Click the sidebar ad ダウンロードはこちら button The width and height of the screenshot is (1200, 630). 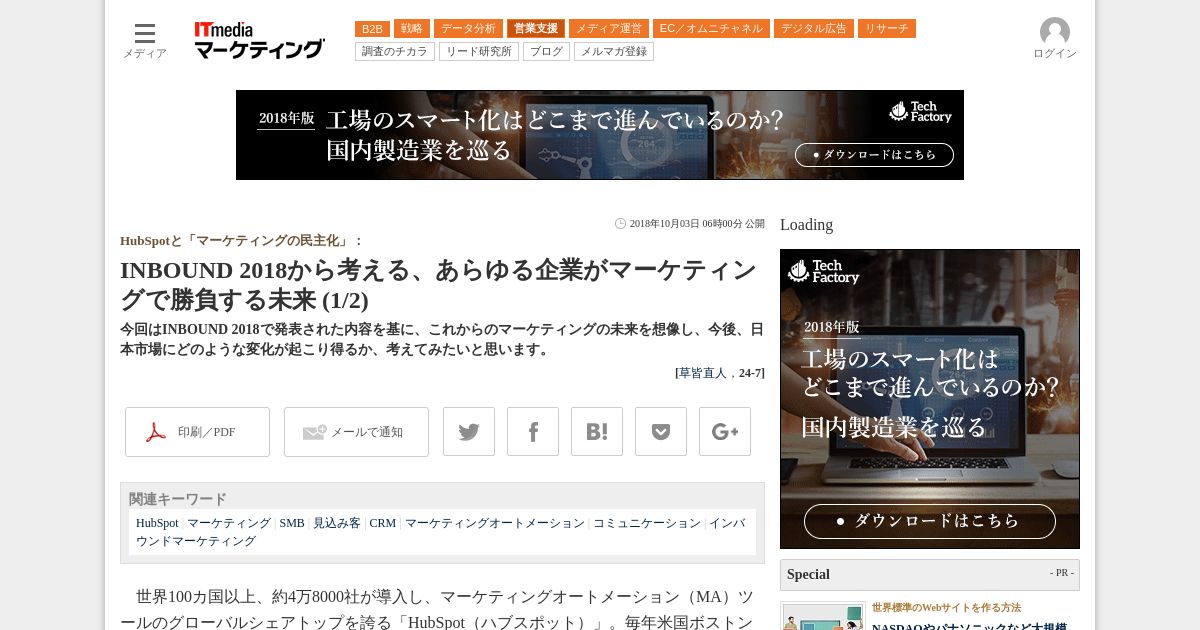930,521
